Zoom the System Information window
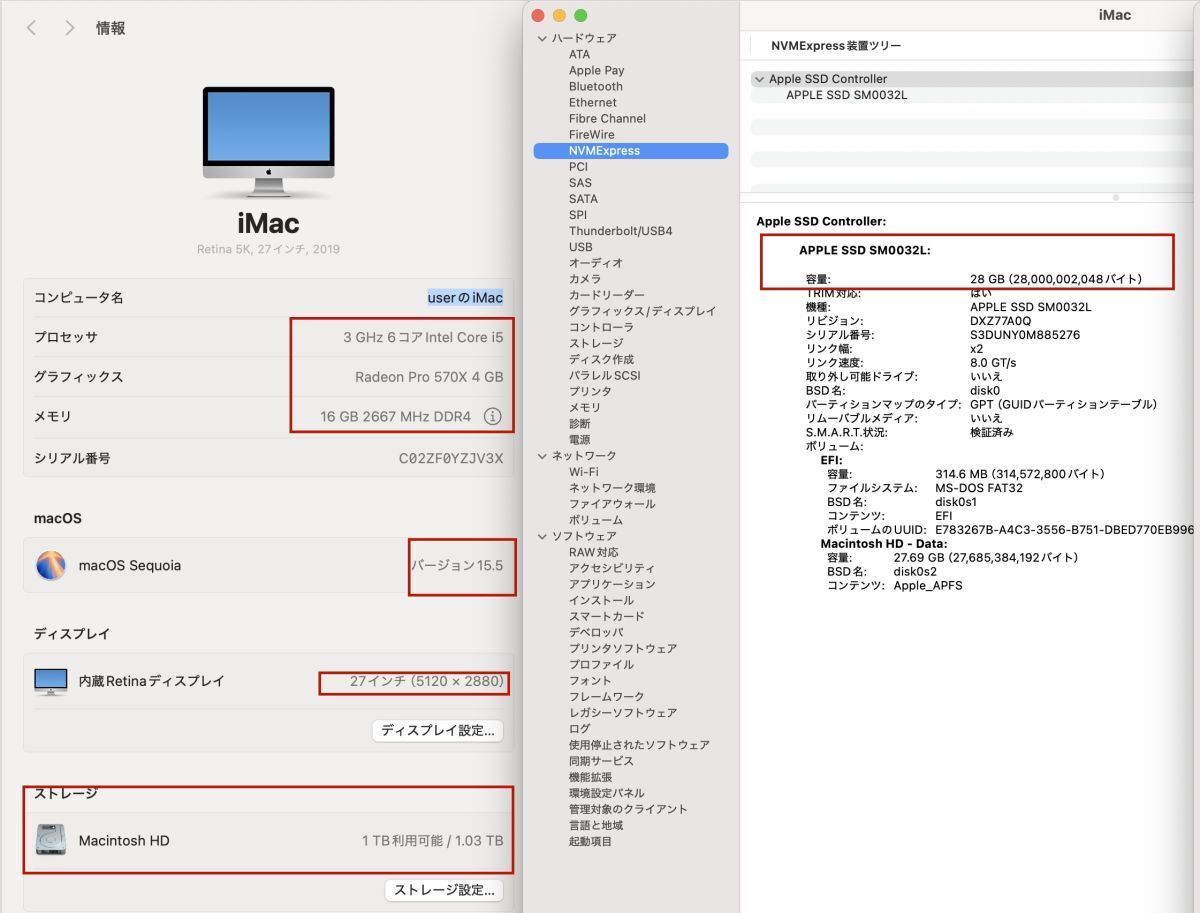 click(x=580, y=15)
